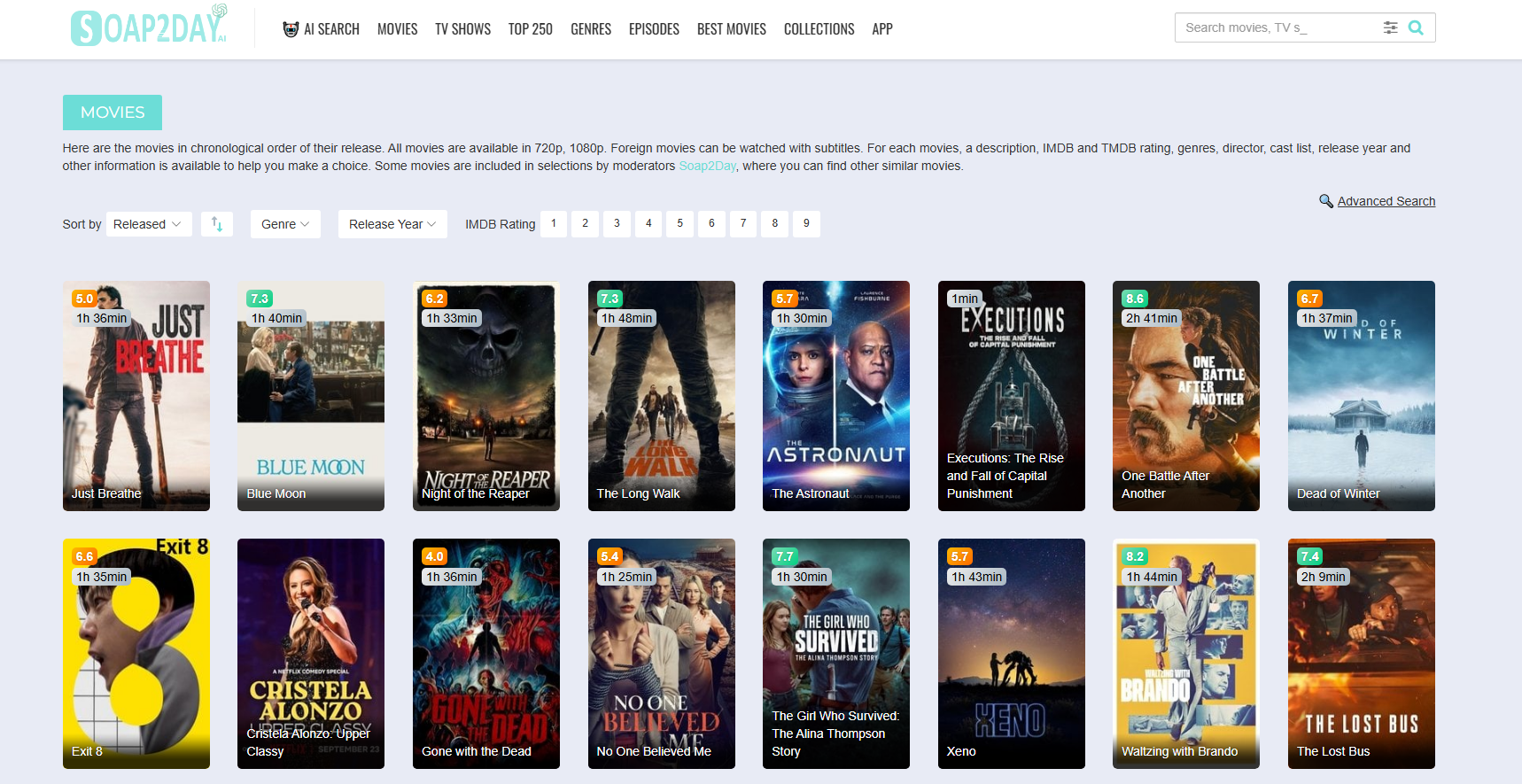Image resolution: width=1522 pixels, height=784 pixels.
Task: Select IMDB rating 9 filter
Action: 806,223
